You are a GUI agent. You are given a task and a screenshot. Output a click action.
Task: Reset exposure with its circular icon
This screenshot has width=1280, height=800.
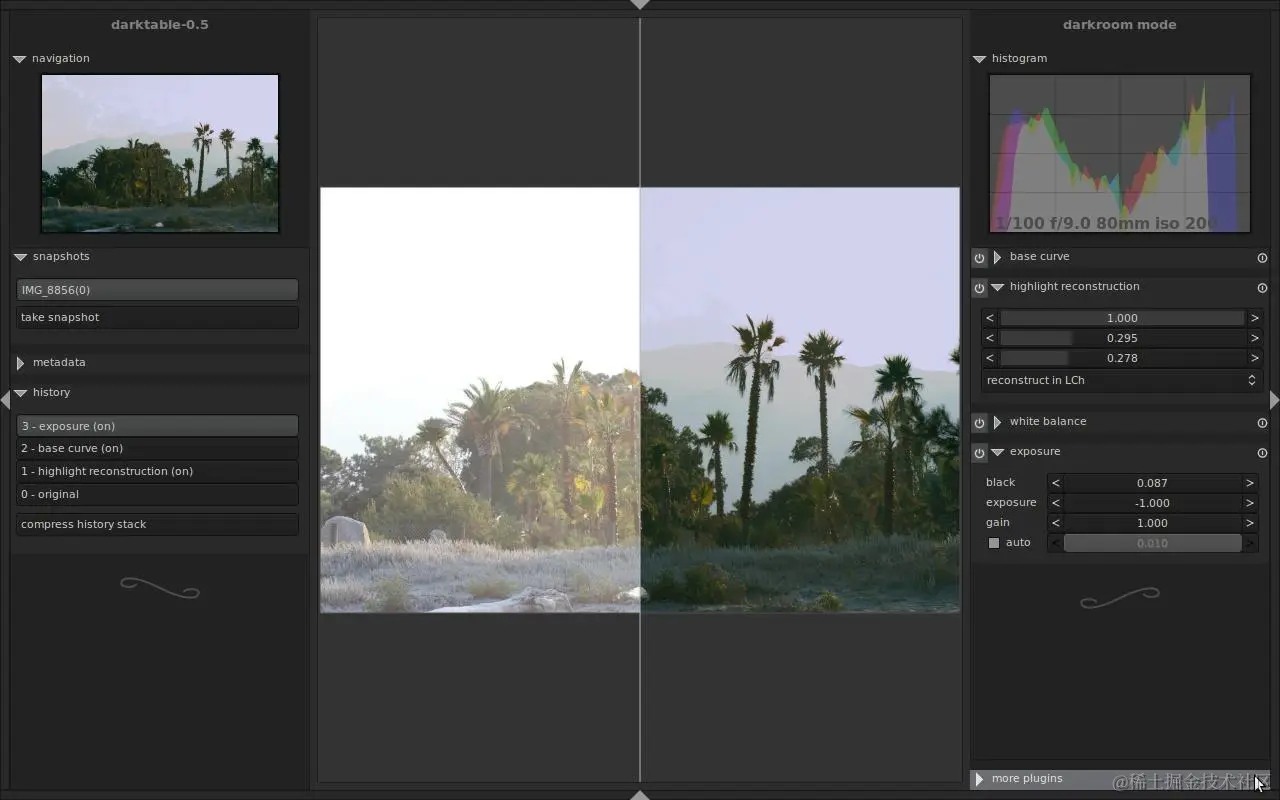1262,453
